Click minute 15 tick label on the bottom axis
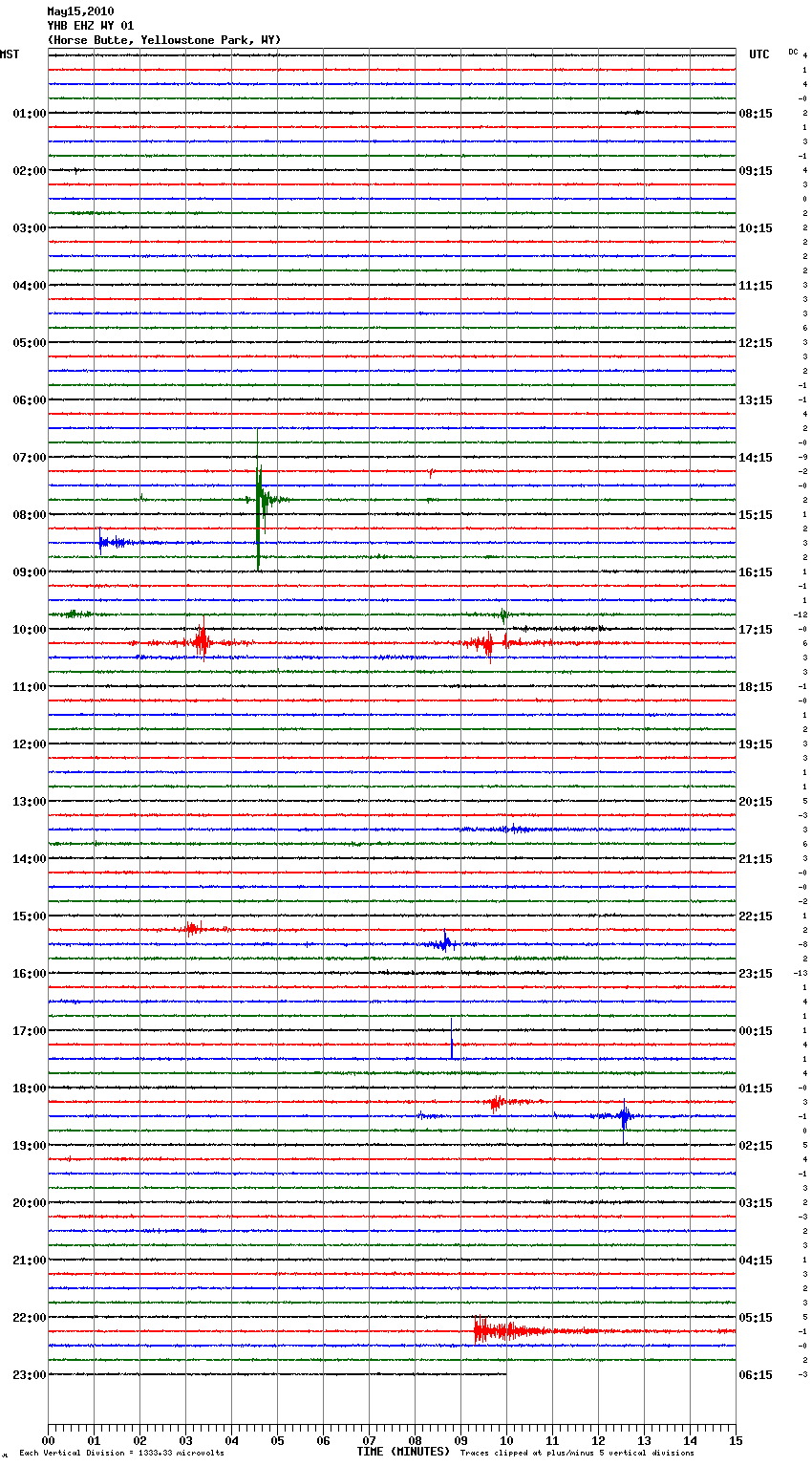The width and height of the screenshot is (812, 1466). [736, 1440]
